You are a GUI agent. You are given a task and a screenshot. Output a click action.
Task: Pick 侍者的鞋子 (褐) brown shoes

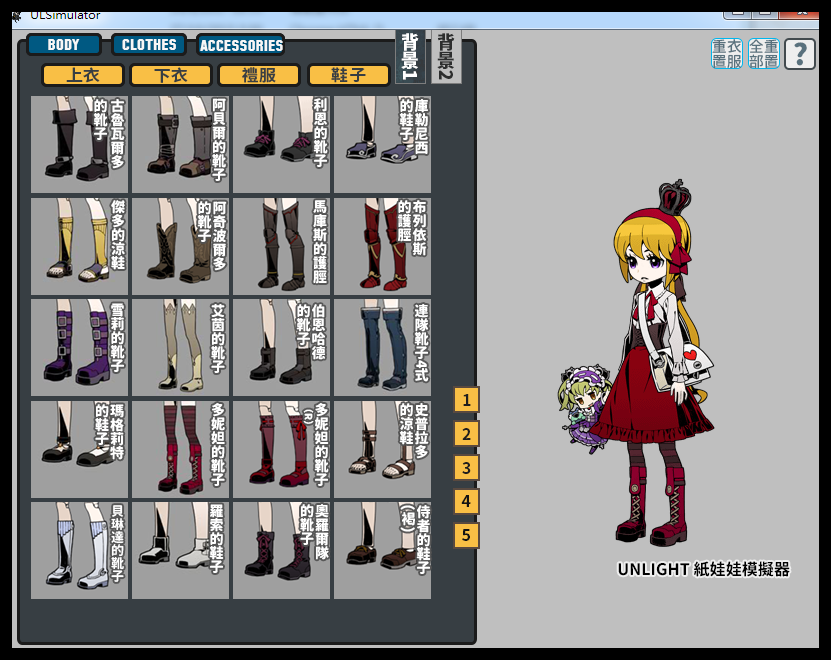[x=383, y=551]
